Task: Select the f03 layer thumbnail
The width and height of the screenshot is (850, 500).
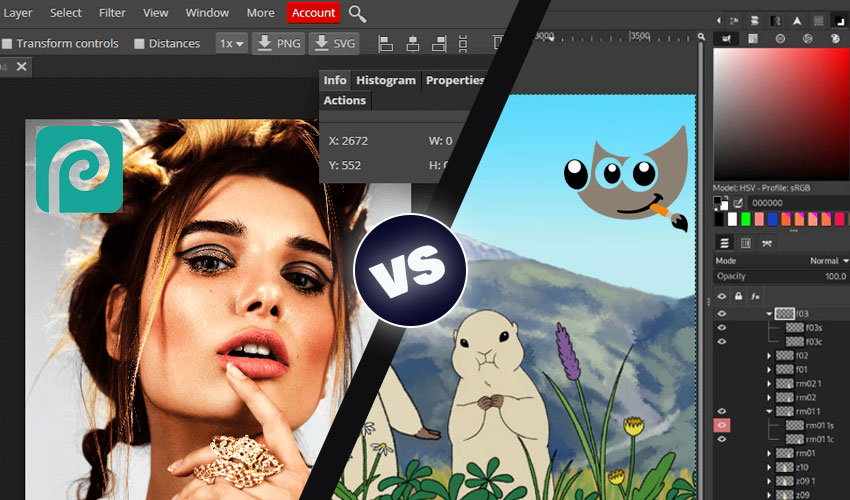Action: (x=784, y=313)
